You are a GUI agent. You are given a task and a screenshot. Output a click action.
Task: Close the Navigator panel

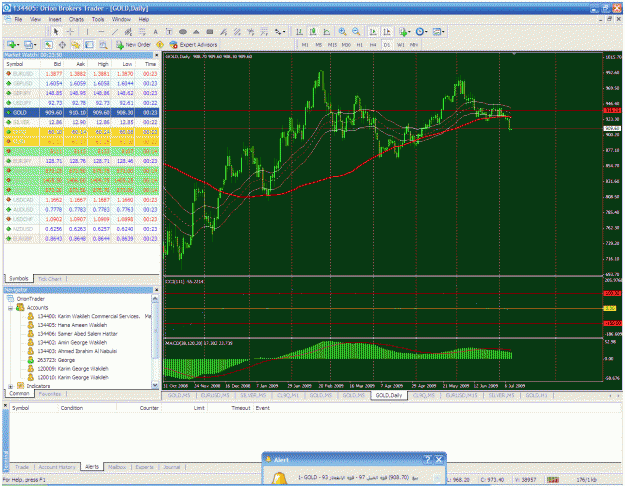pyautogui.click(x=157, y=290)
